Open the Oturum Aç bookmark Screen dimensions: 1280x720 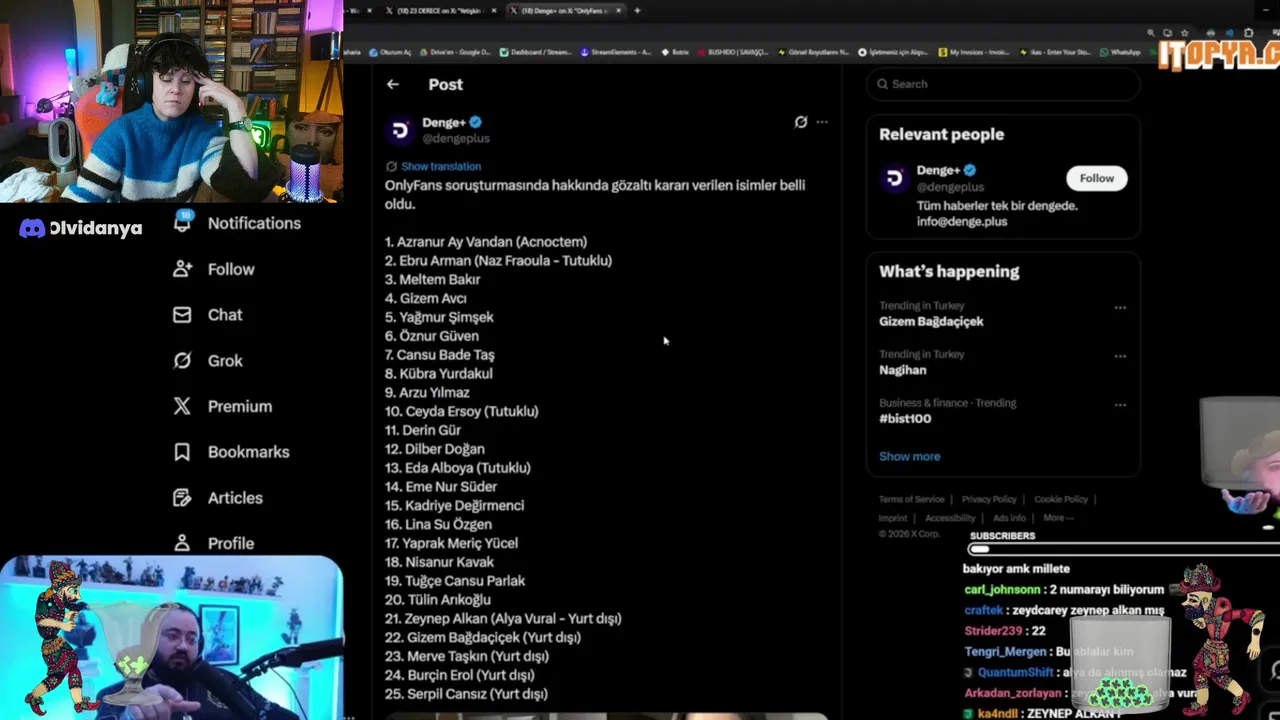click(x=390, y=52)
